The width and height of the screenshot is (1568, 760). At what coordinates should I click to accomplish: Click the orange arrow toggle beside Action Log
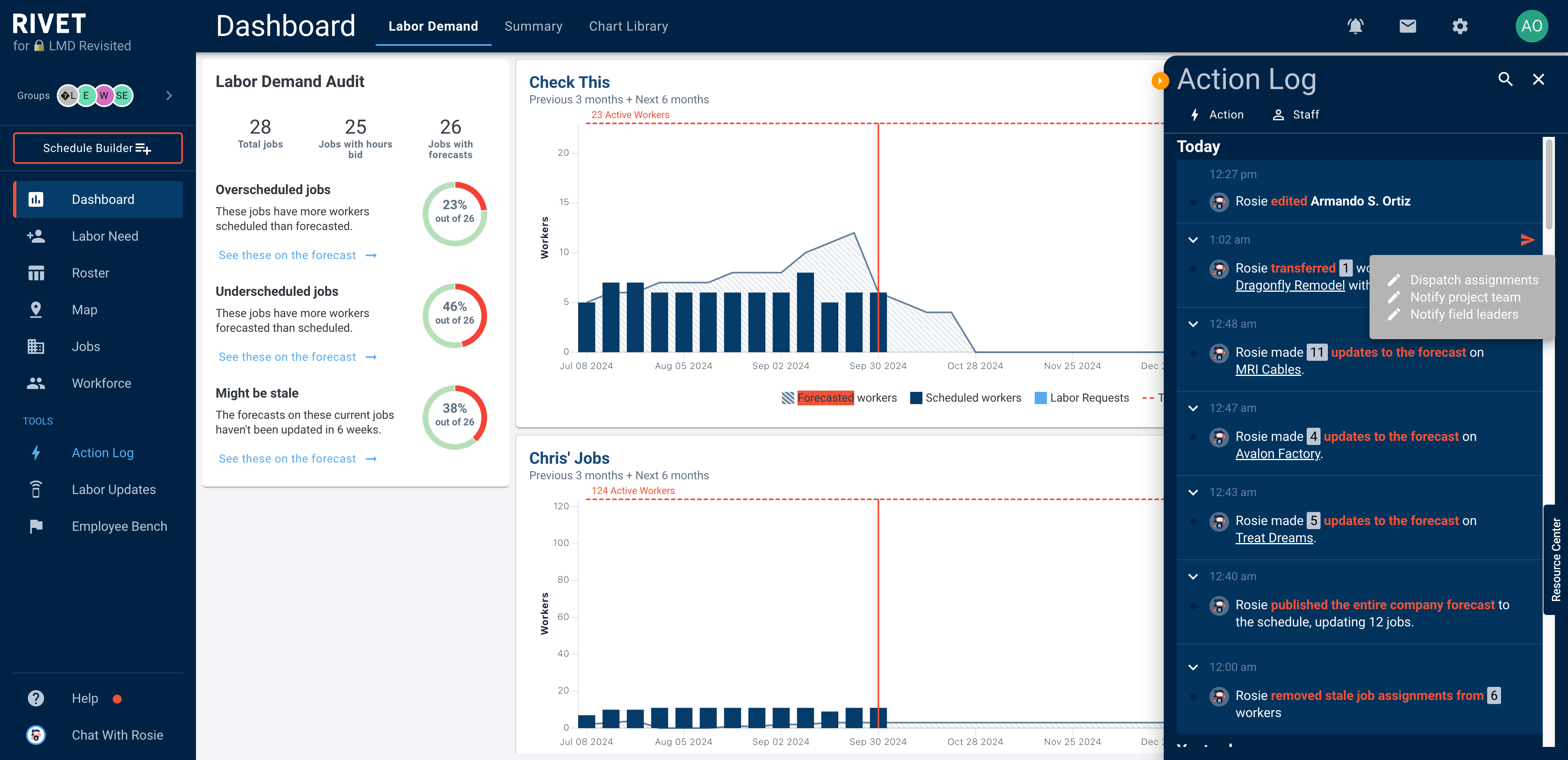[x=1160, y=80]
